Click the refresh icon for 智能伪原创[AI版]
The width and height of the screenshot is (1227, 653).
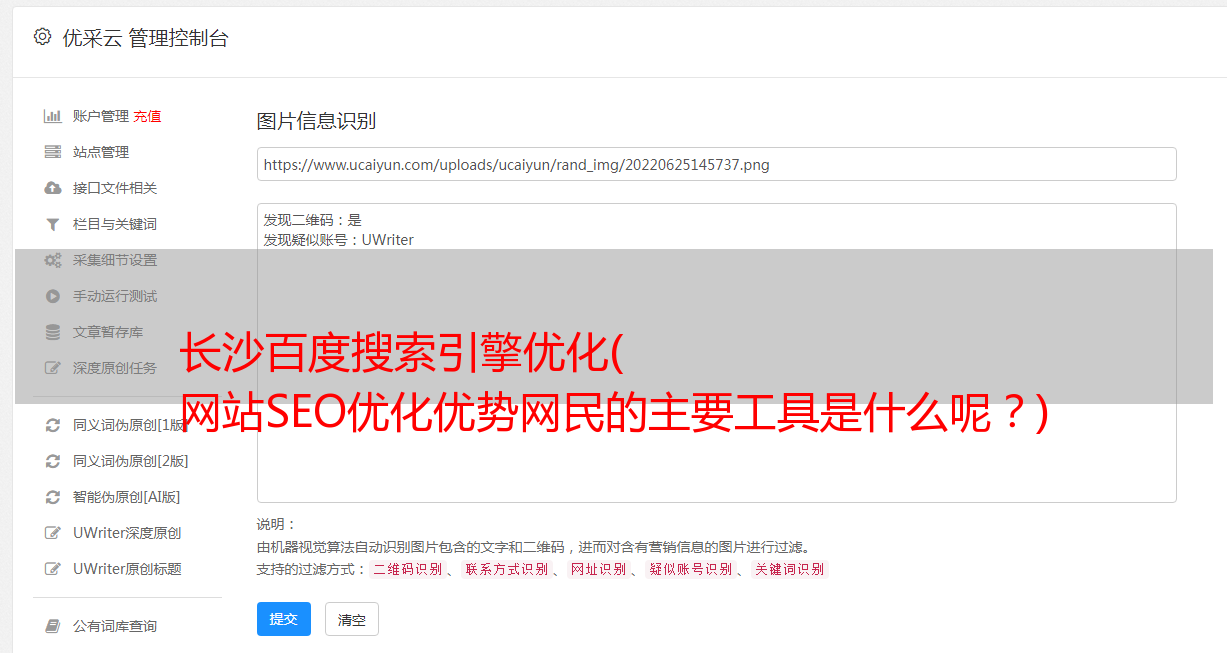pos(53,497)
